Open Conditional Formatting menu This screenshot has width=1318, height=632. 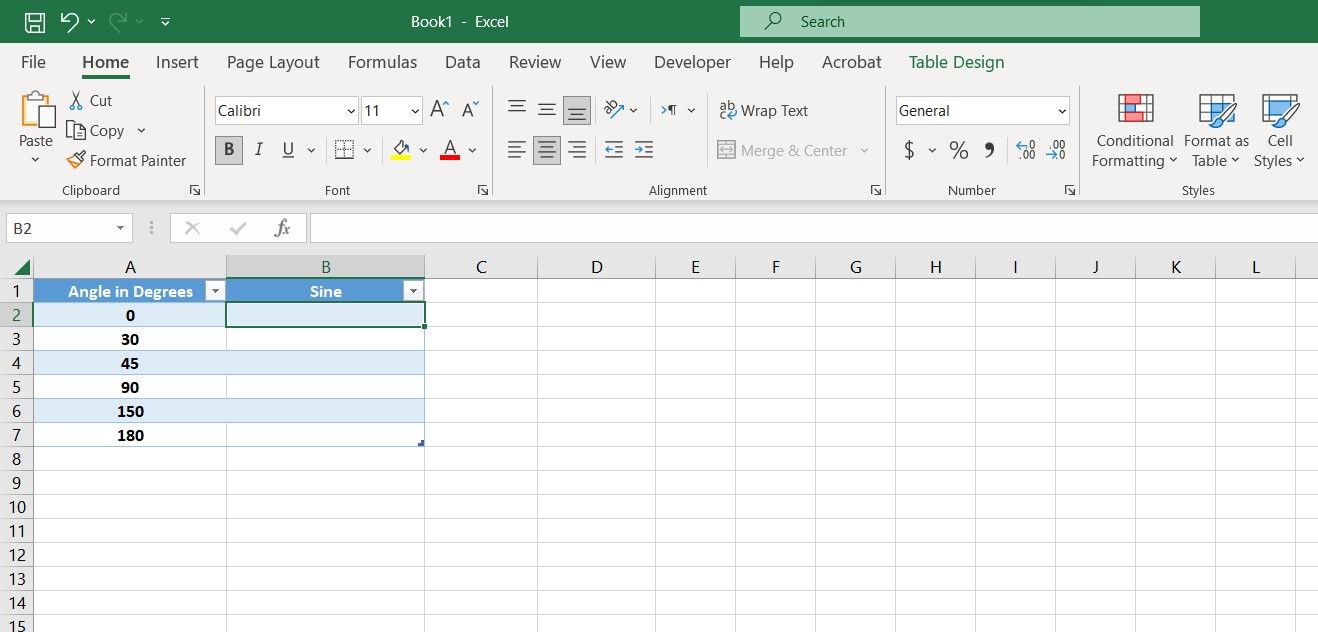(1134, 131)
